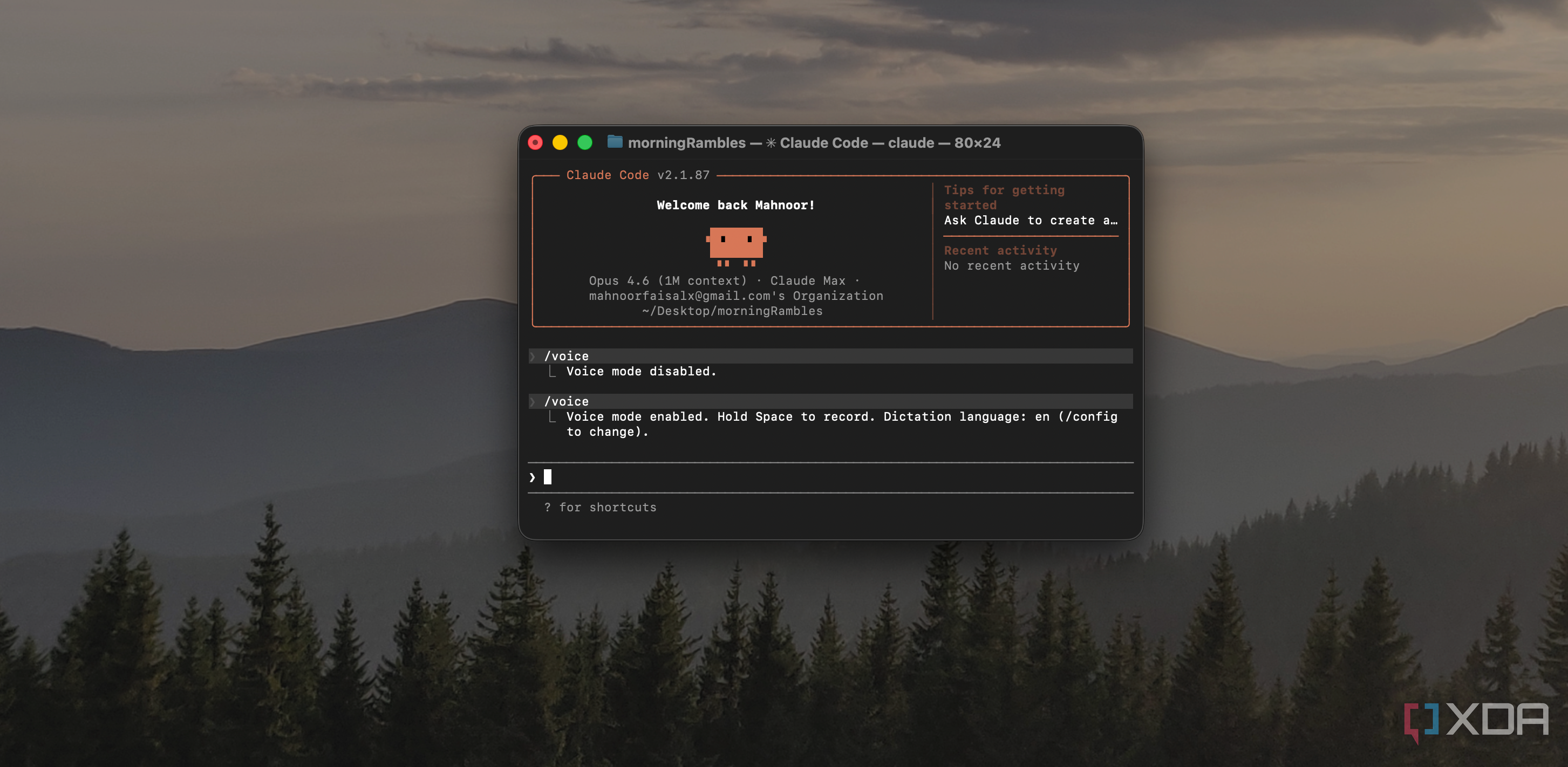Close the morningRambles terminal window
This screenshot has height=767, width=1568.
tap(535, 142)
